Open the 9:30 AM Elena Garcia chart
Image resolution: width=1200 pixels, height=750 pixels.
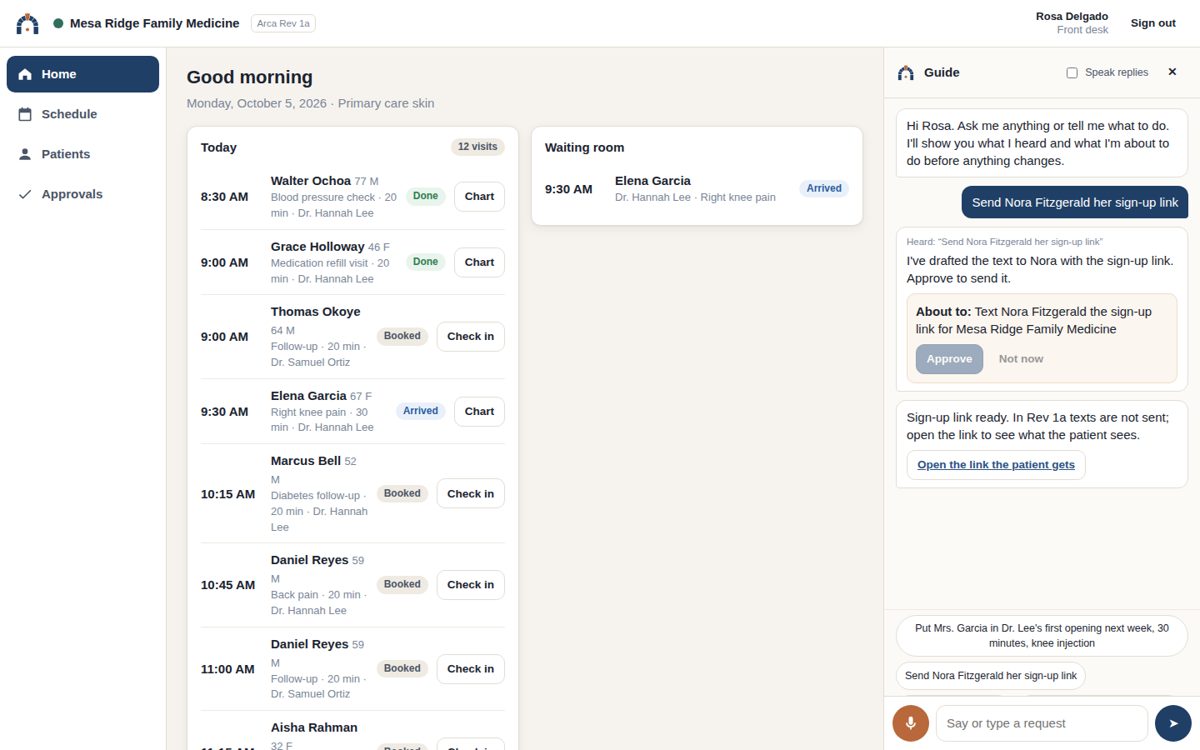[x=479, y=411]
